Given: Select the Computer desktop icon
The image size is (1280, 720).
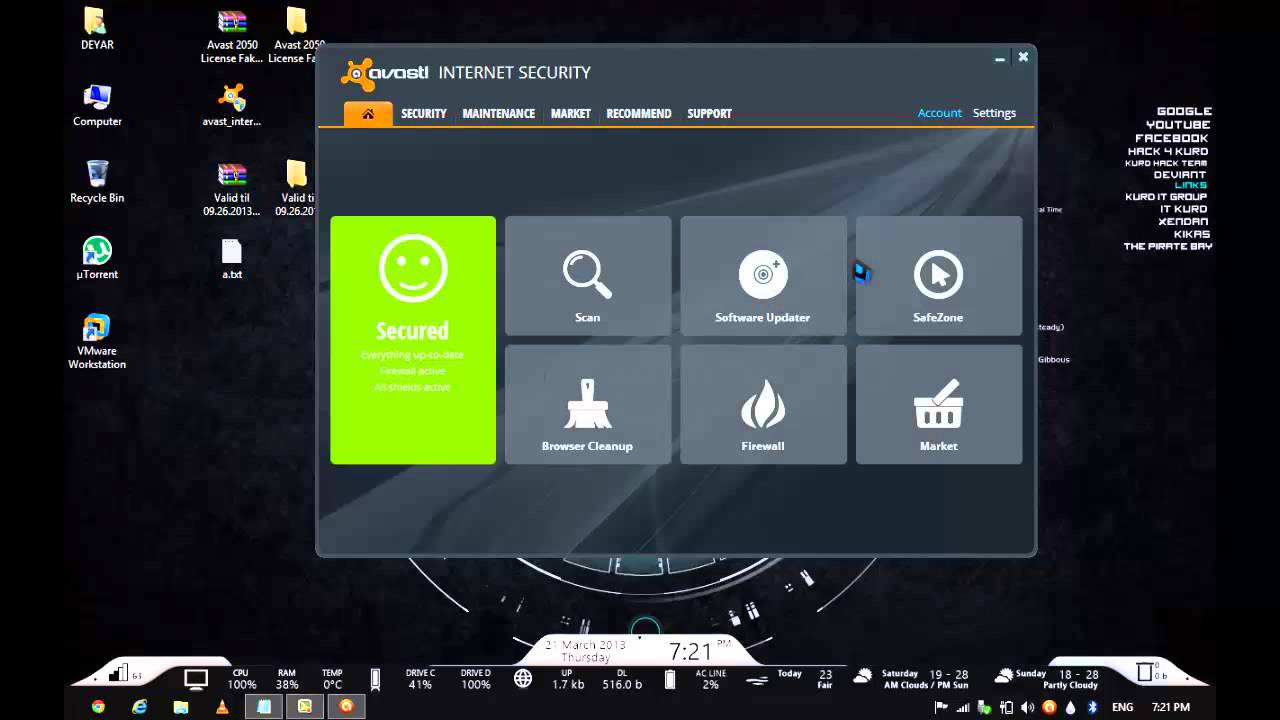Looking at the screenshot, I should pyautogui.click(x=97, y=106).
